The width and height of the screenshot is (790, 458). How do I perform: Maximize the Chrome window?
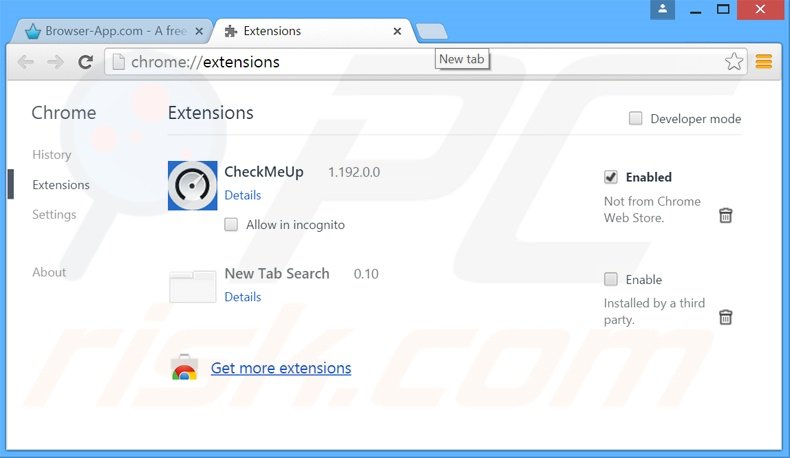tap(723, 9)
